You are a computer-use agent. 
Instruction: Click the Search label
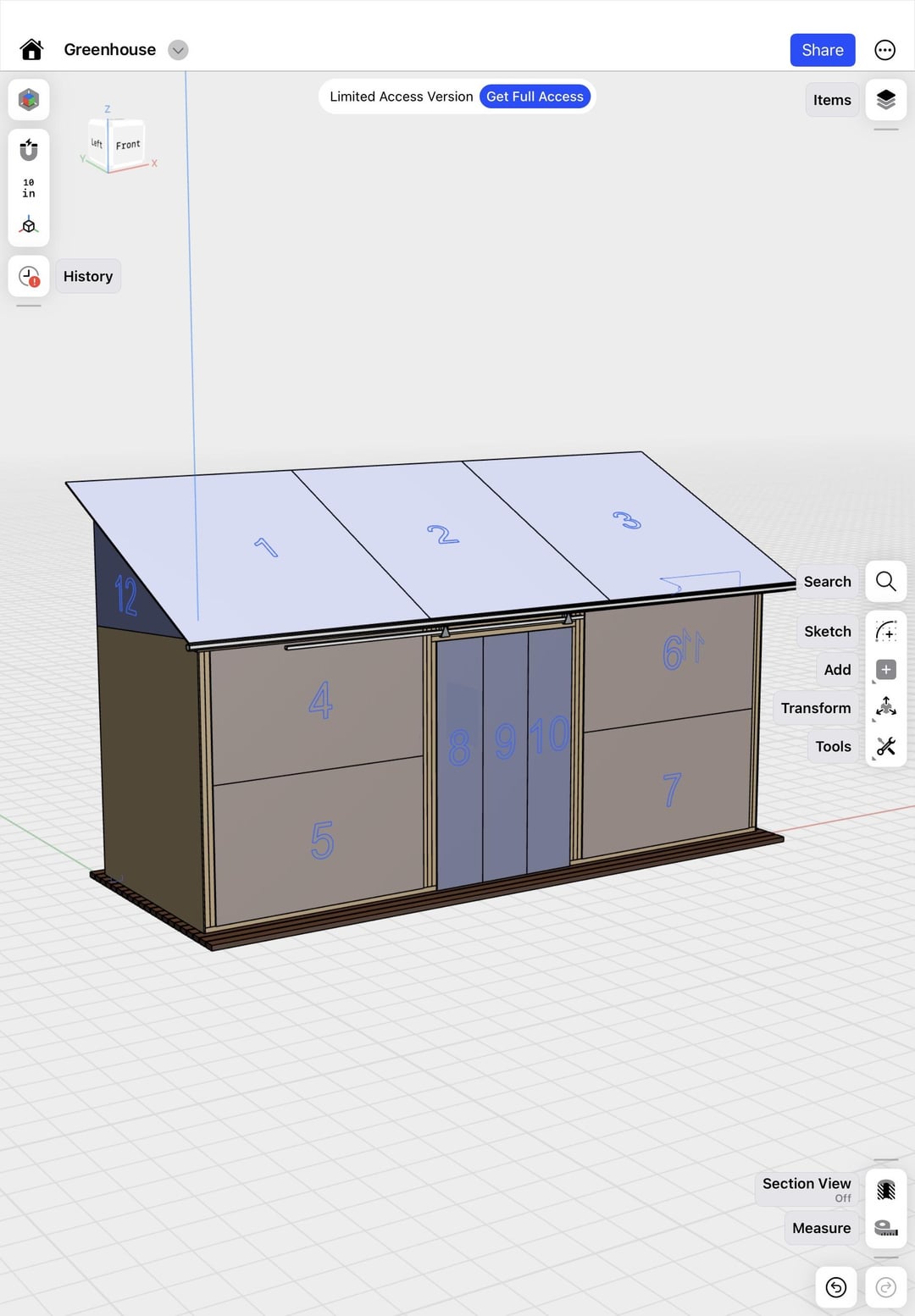[827, 582]
